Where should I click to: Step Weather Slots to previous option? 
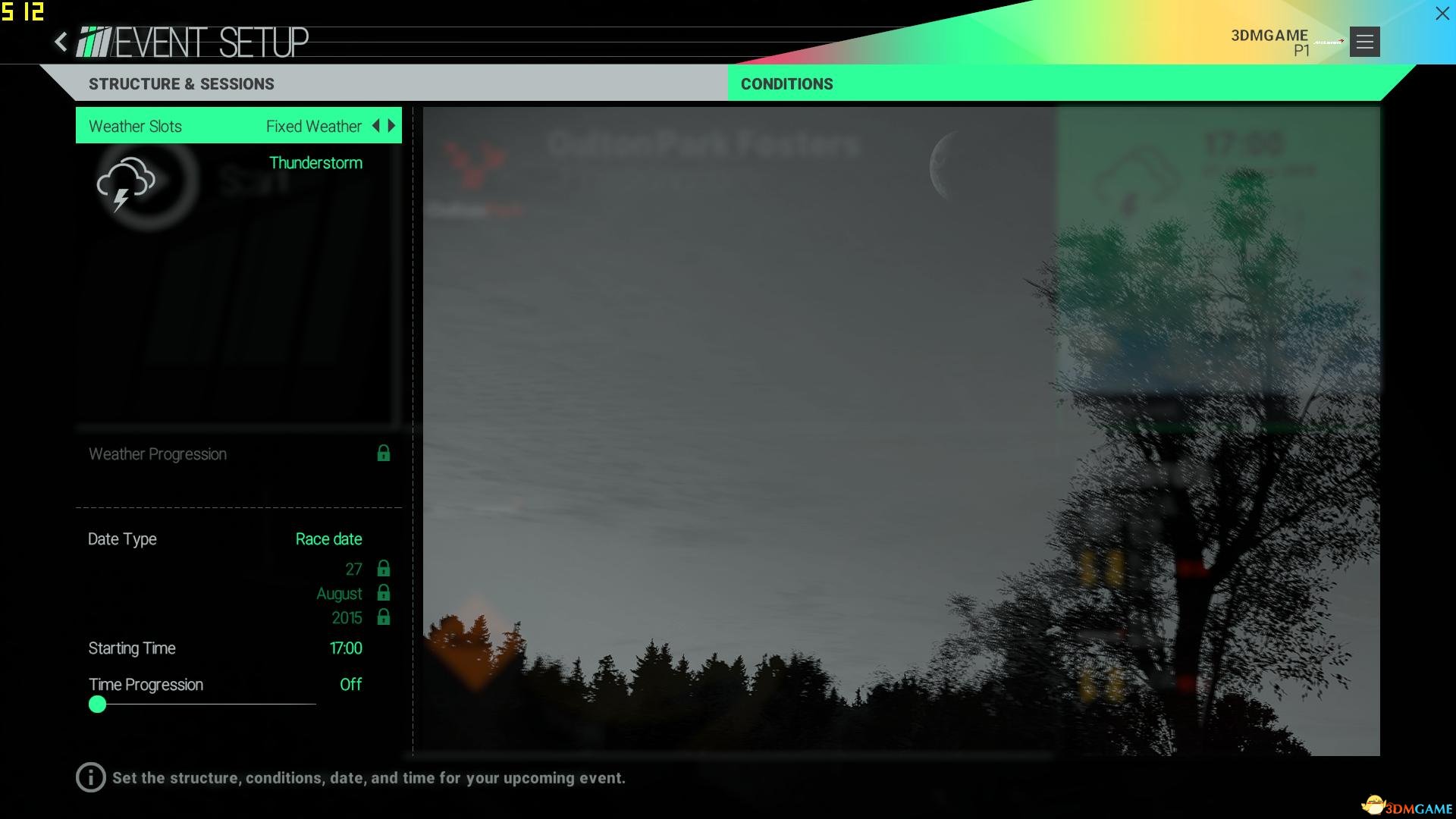pos(375,126)
